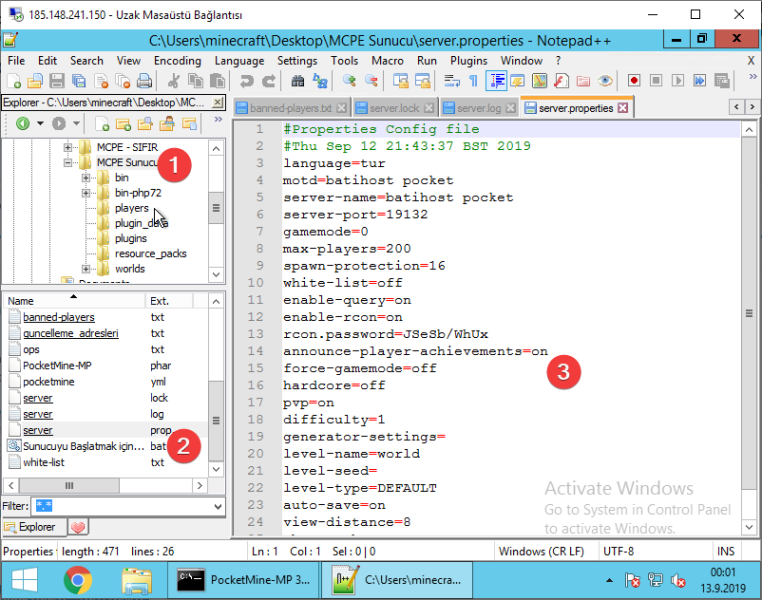Image resolution: width=762 pixels, height=600 pixels.
Task: Toggle the Folder as Workspace toolbar button
Action: (583, 81)
